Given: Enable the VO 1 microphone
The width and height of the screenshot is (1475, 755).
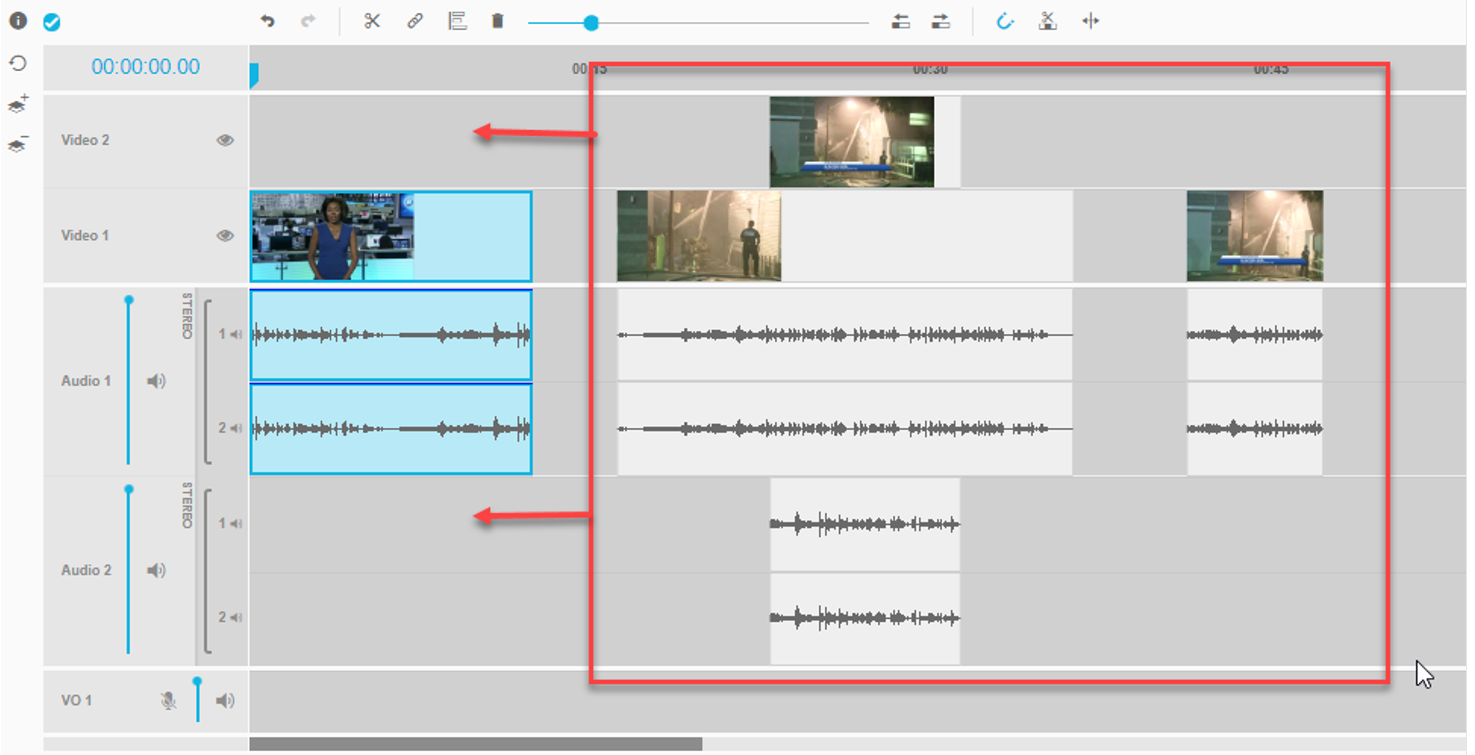Looking at the screenshot, I should coord(169,701).
